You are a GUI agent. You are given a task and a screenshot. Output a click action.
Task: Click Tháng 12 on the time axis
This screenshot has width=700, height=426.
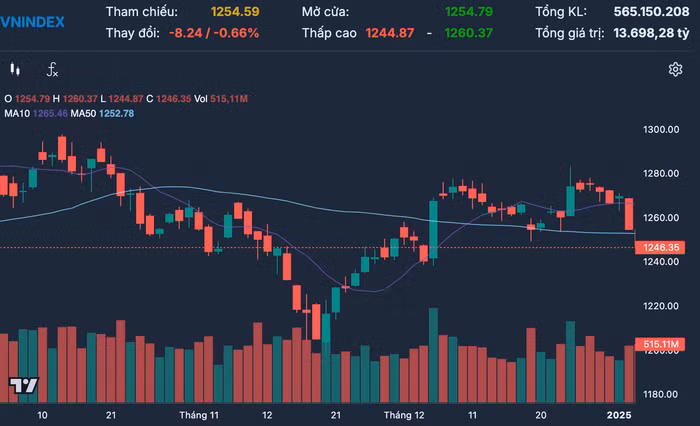pos(404,414)
